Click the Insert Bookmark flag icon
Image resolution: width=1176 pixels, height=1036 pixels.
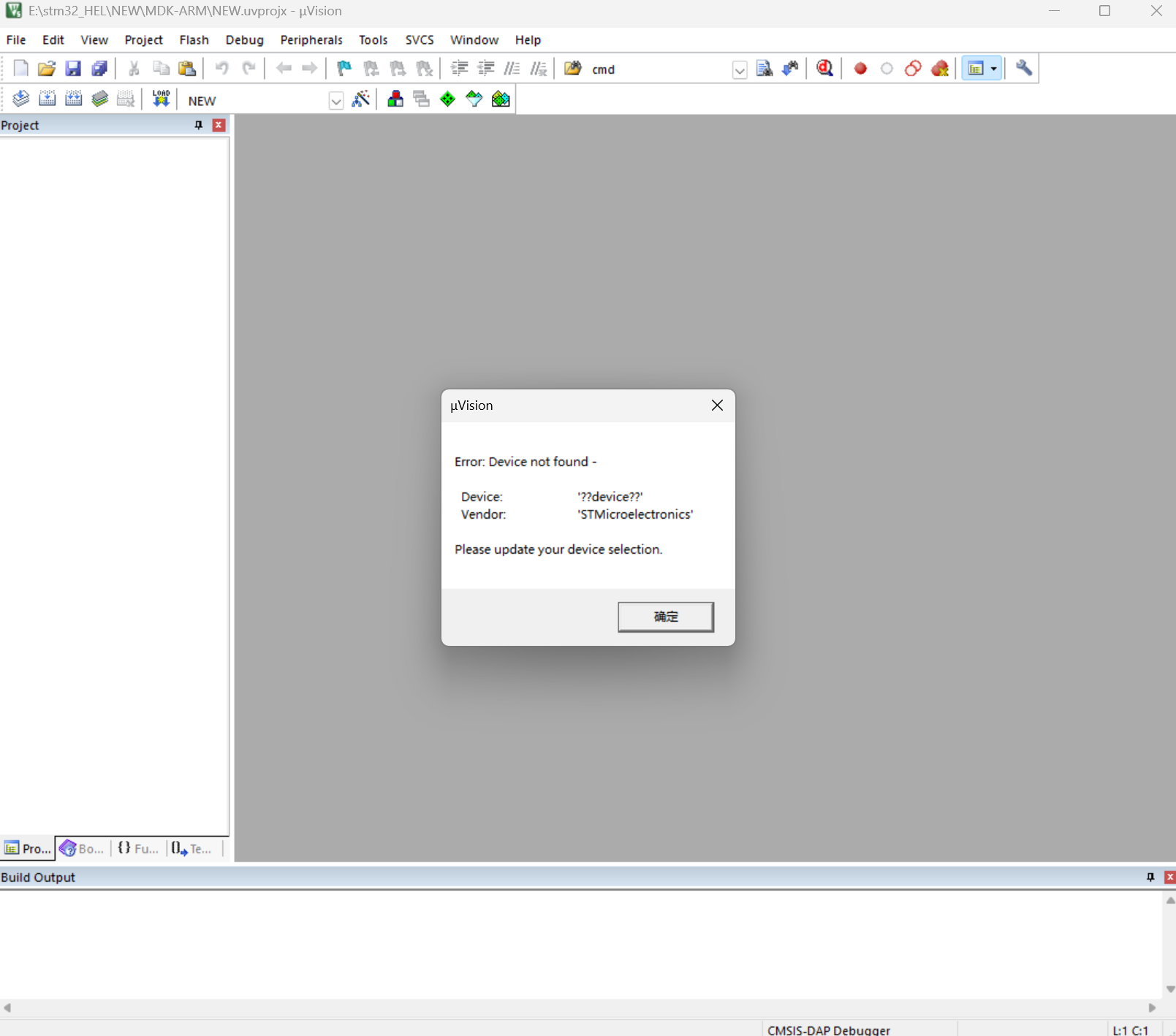(344, 69)
